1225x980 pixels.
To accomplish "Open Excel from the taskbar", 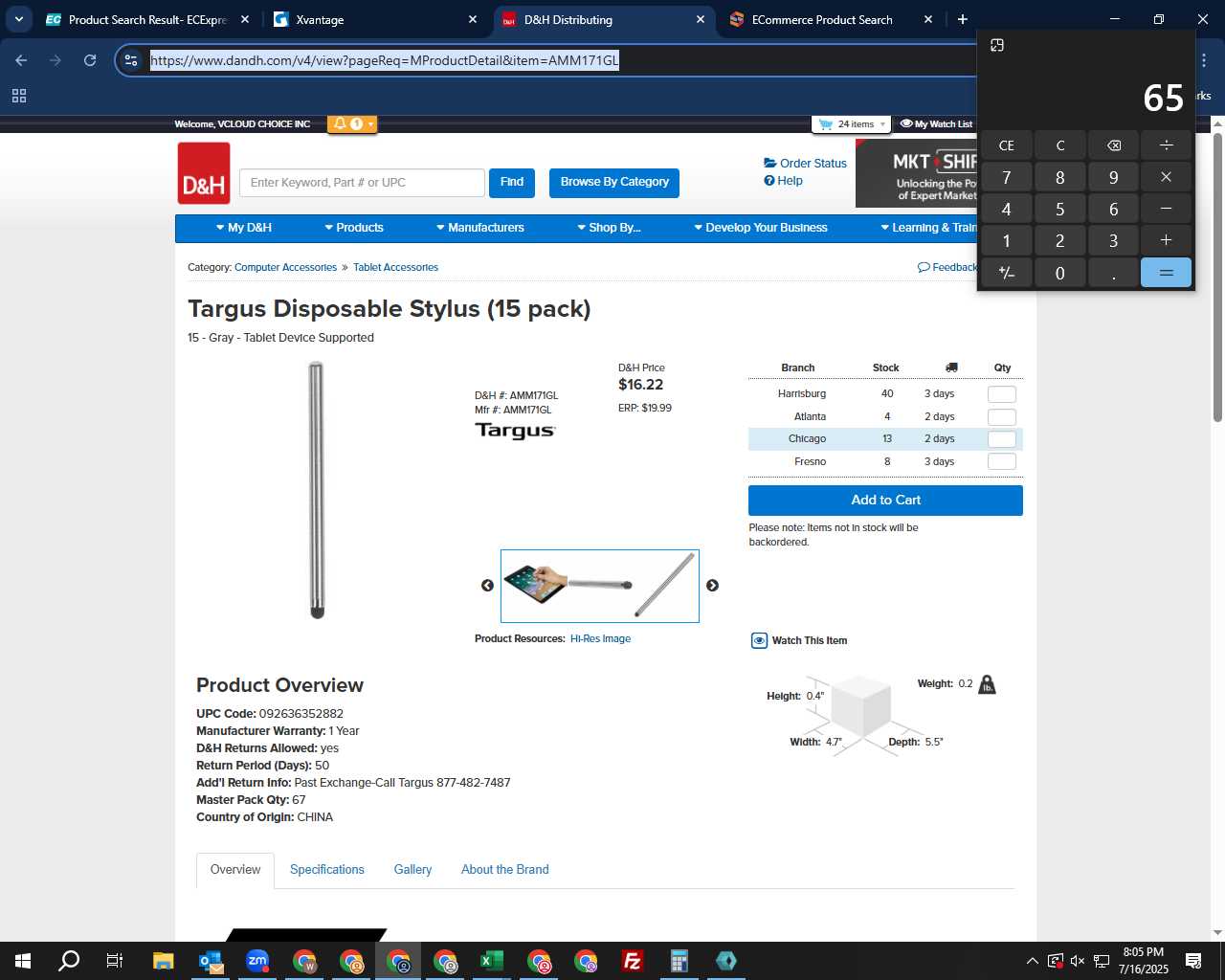I will 492,961.
